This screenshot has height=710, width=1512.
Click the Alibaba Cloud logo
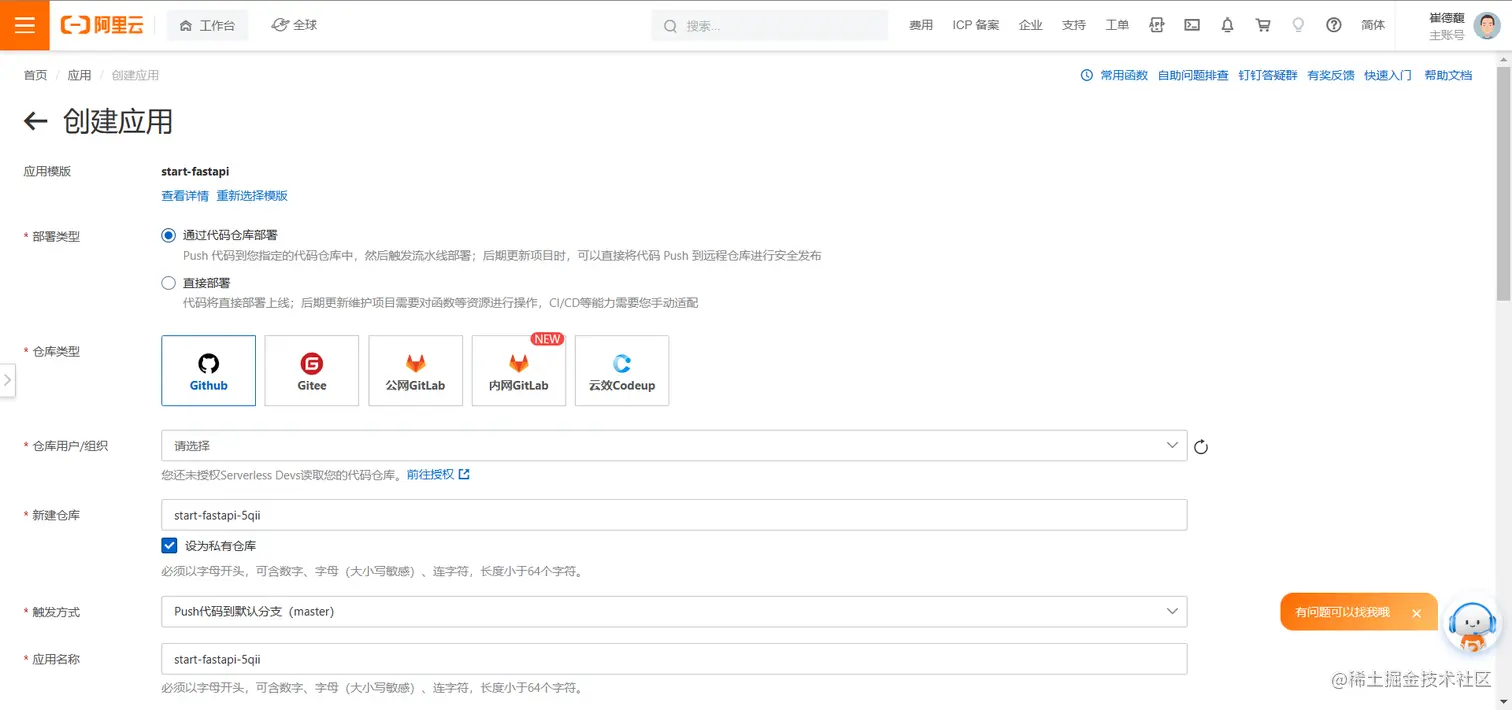tap(102, 25)
